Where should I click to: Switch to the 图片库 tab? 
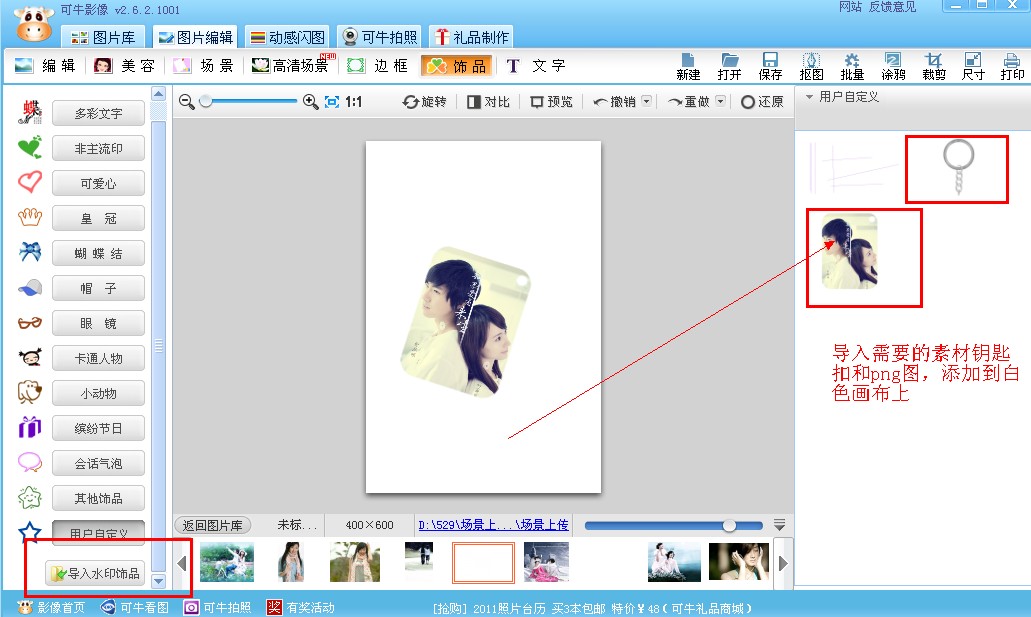tap(103, 37)
